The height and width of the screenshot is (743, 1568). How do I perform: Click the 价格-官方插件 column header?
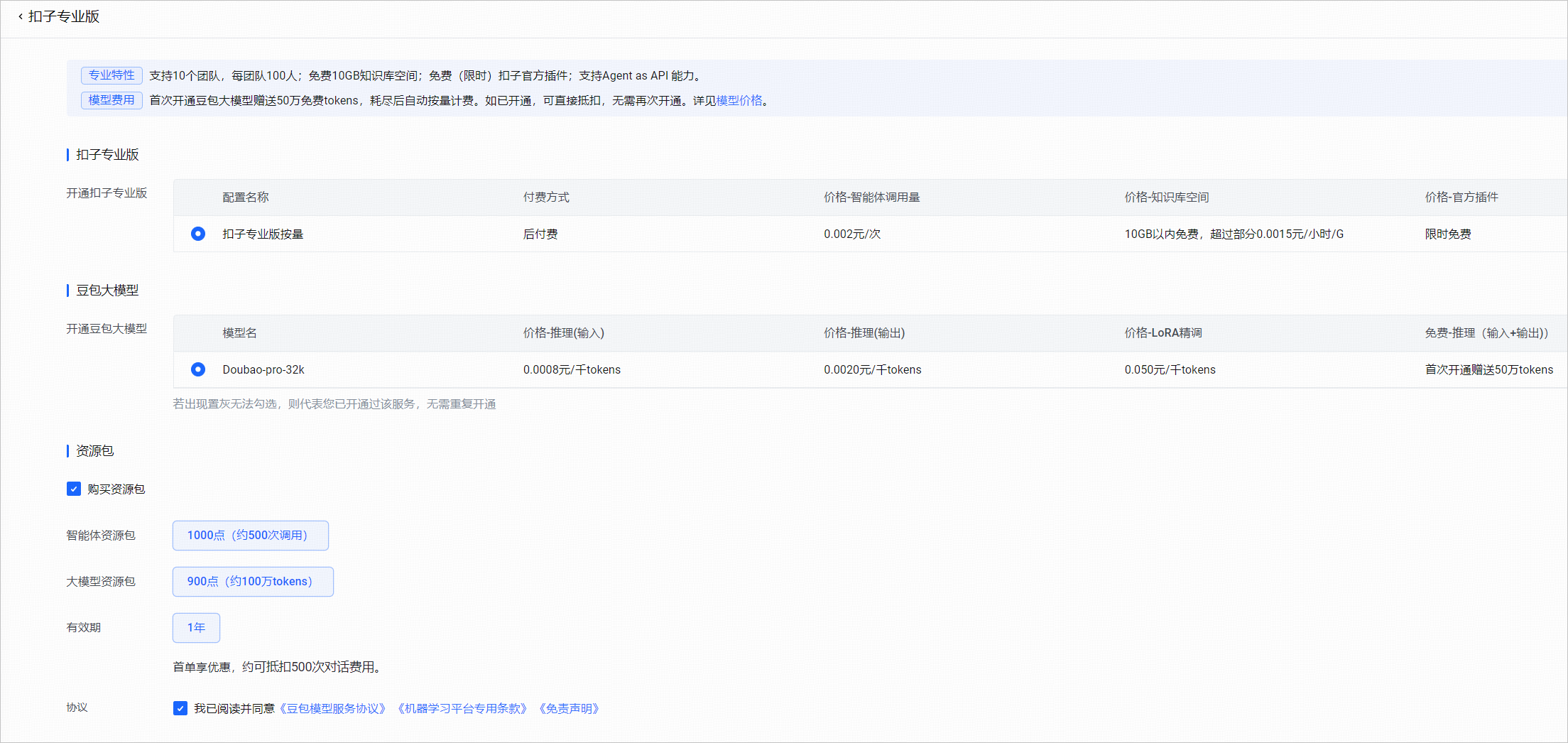[1461, 197]
